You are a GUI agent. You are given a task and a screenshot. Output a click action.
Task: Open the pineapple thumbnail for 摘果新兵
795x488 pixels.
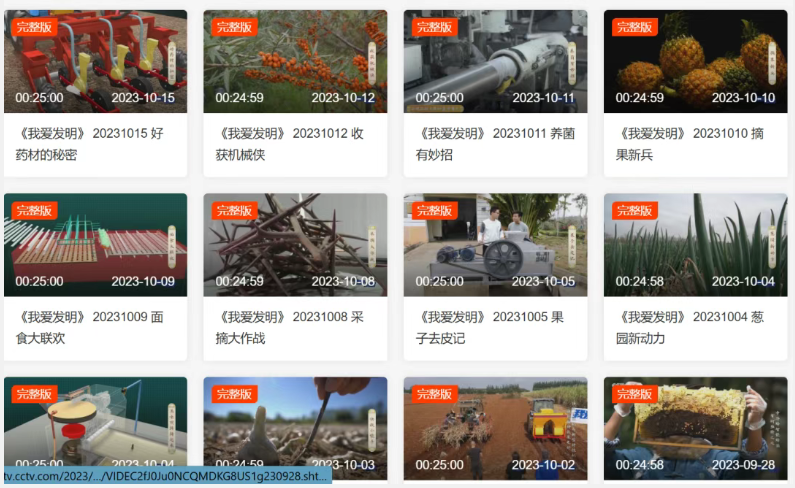695,62
